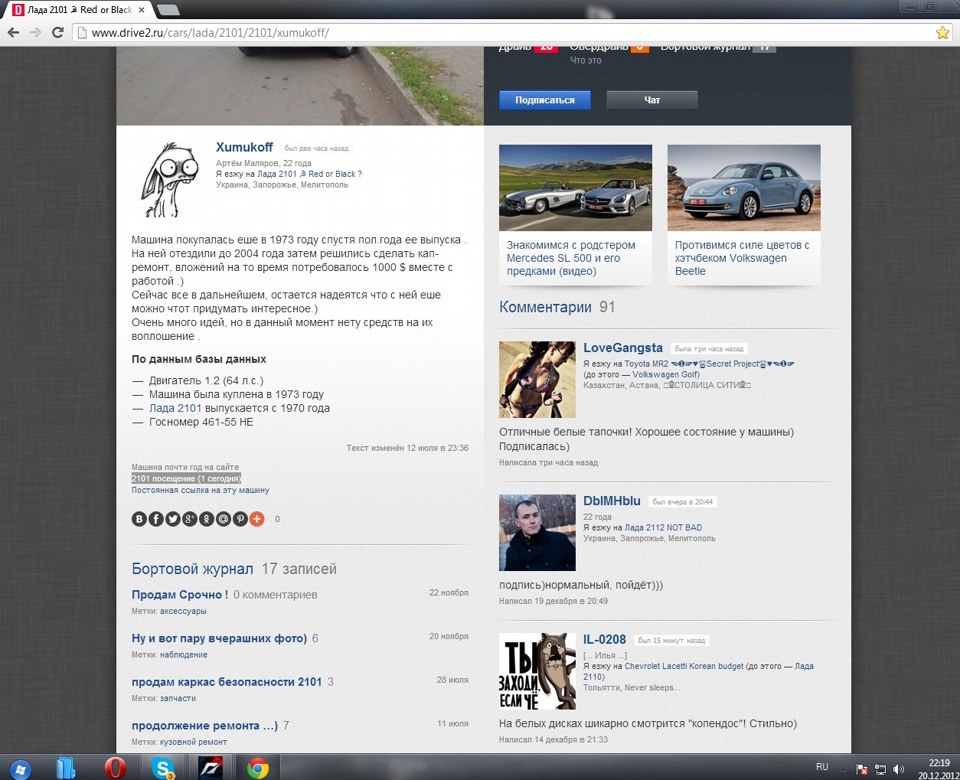Share via Odnoklassniki icon

pyautogui.click(x=206, y=519)
